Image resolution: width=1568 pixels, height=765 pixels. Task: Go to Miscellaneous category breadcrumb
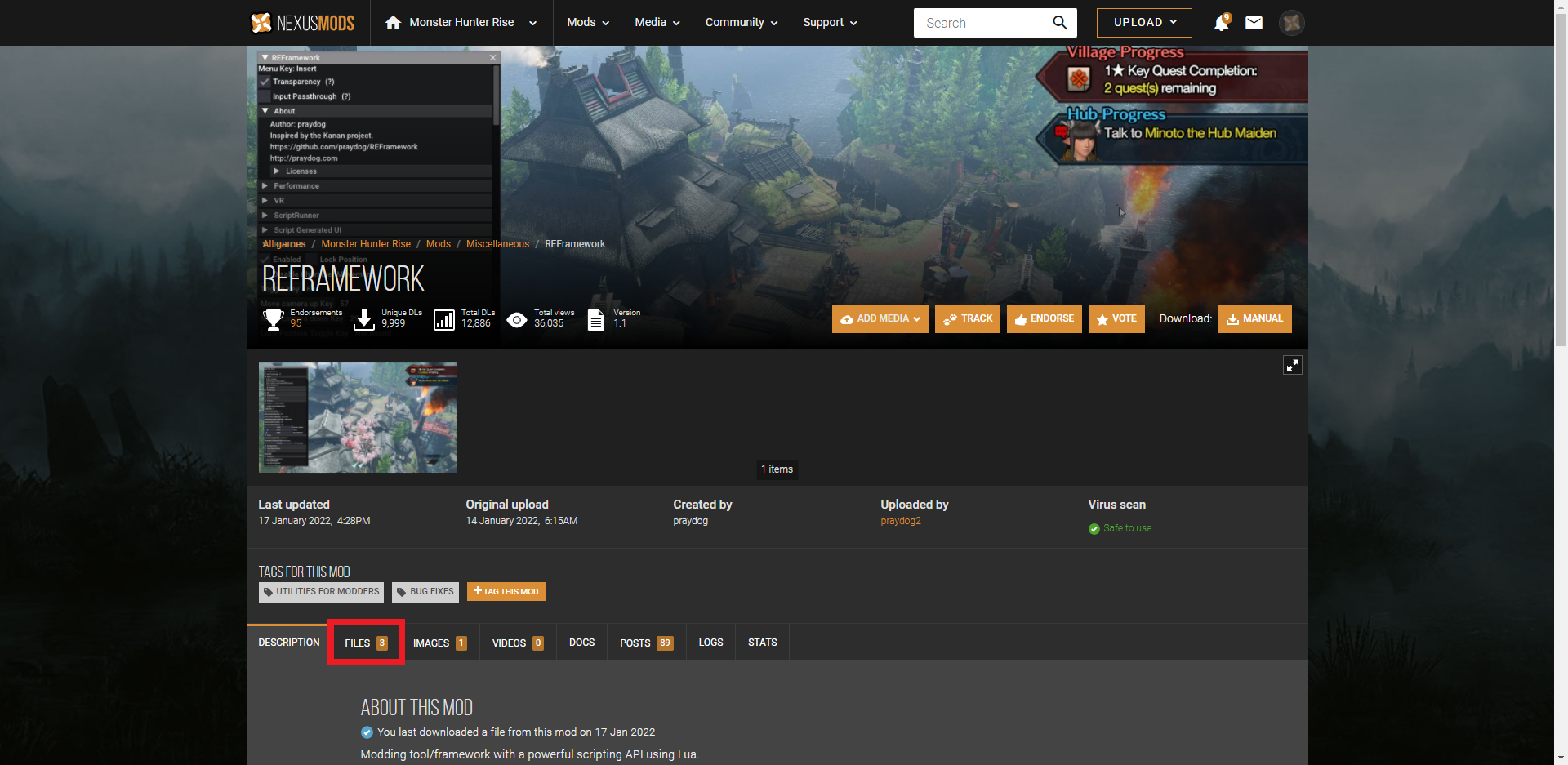(497, 244)
